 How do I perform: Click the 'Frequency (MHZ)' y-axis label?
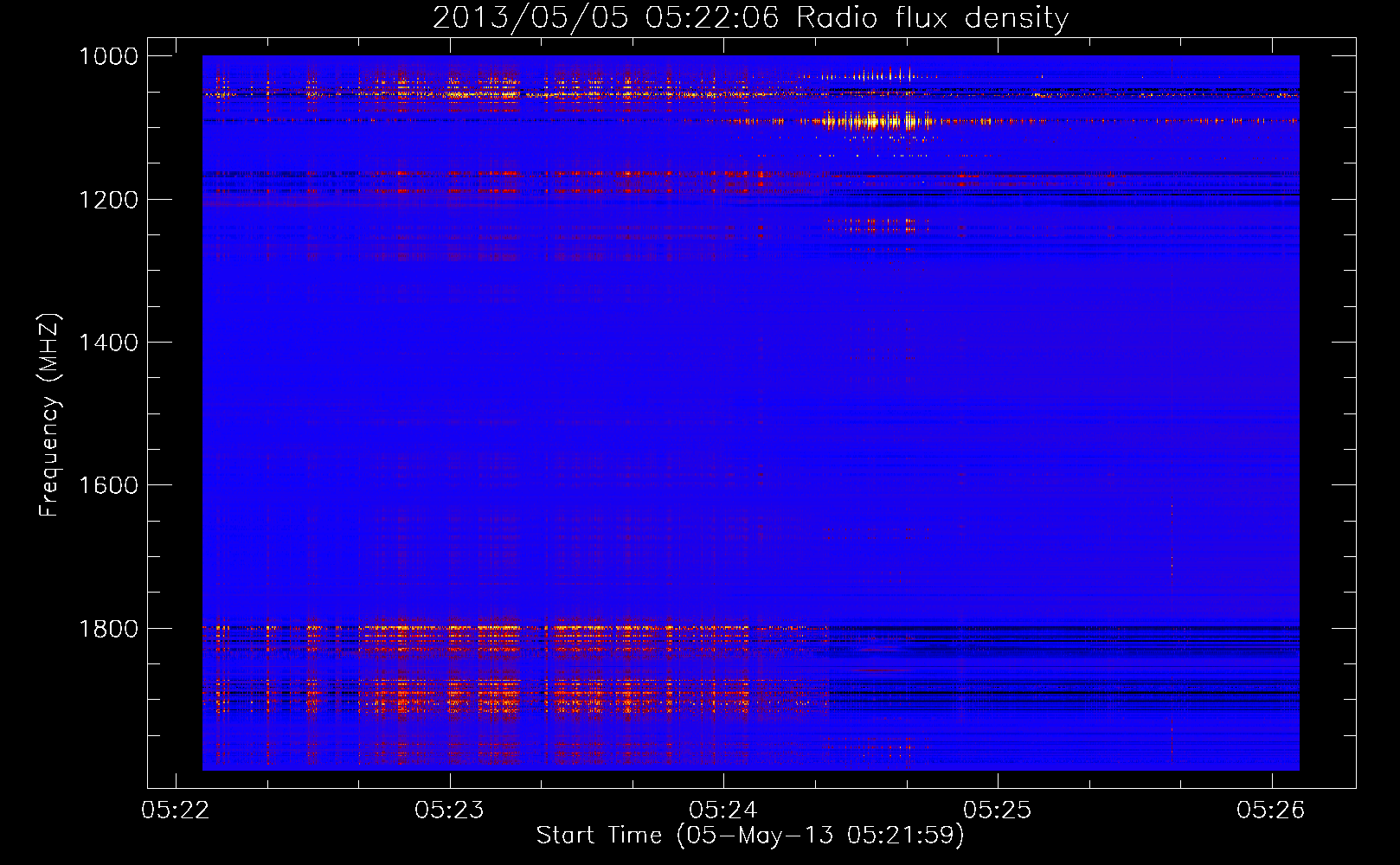click(x=49, y=415)
